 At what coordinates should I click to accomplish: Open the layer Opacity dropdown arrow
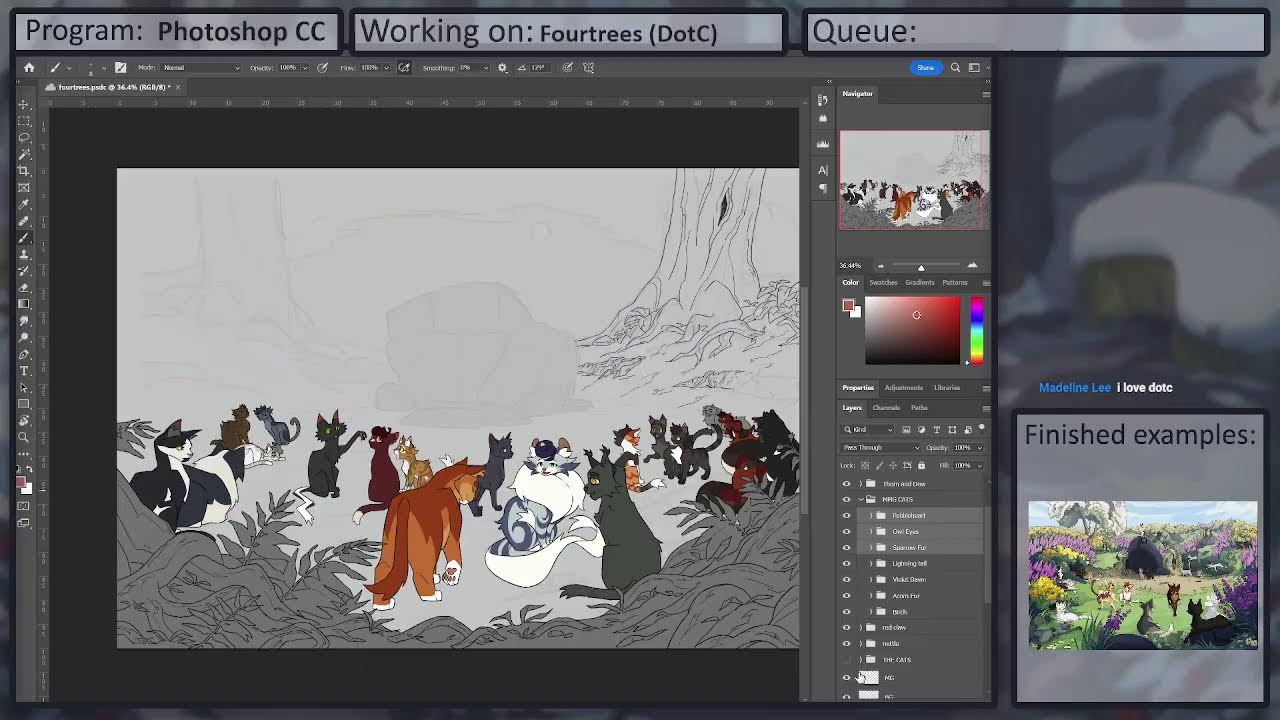981,448
